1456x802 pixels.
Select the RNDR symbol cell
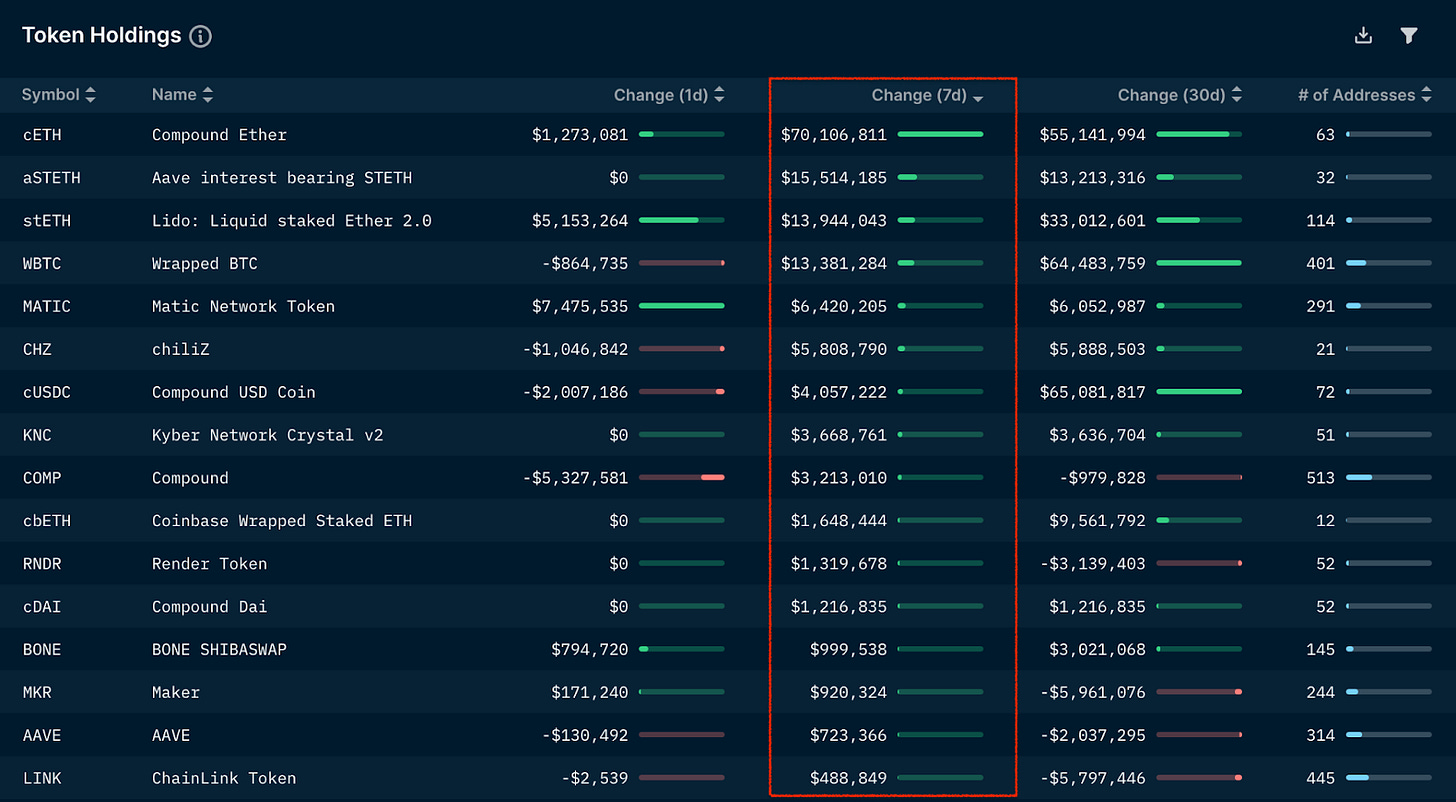pos(42,565)
